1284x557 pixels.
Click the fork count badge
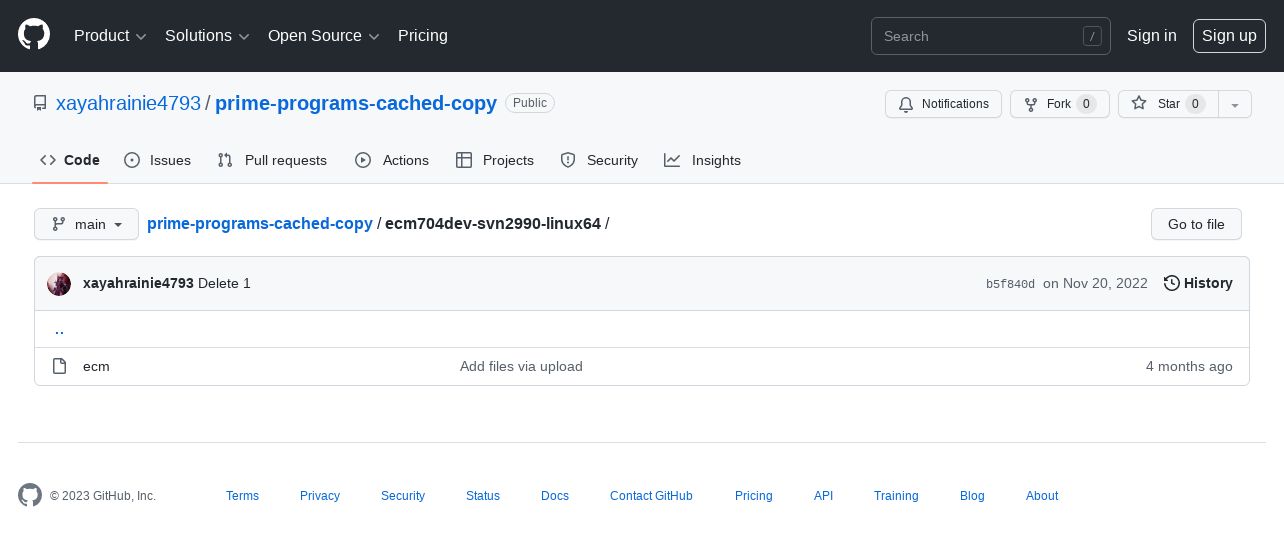[x=1086, y=104]
